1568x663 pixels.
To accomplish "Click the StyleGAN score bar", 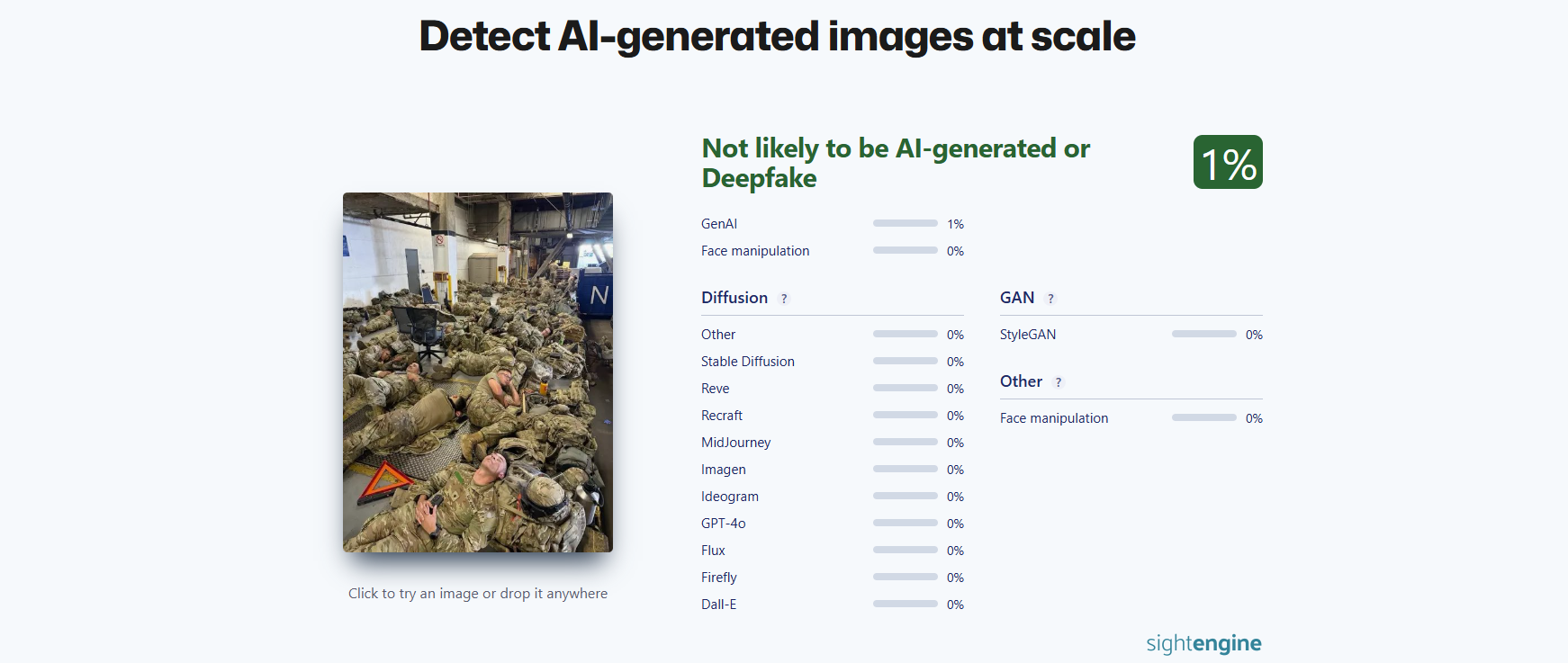I will point(1204,334).
